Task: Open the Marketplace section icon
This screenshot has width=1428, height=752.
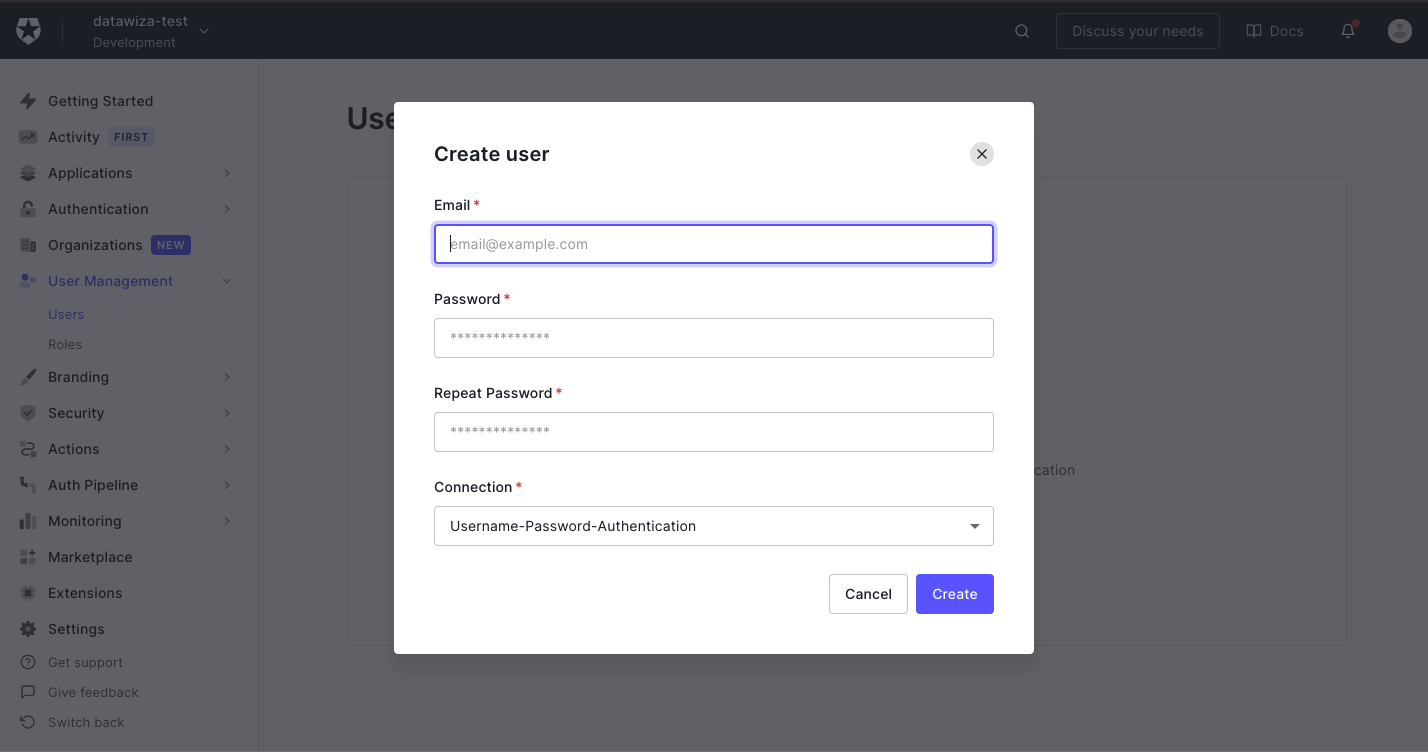Action: click(28, 557)
